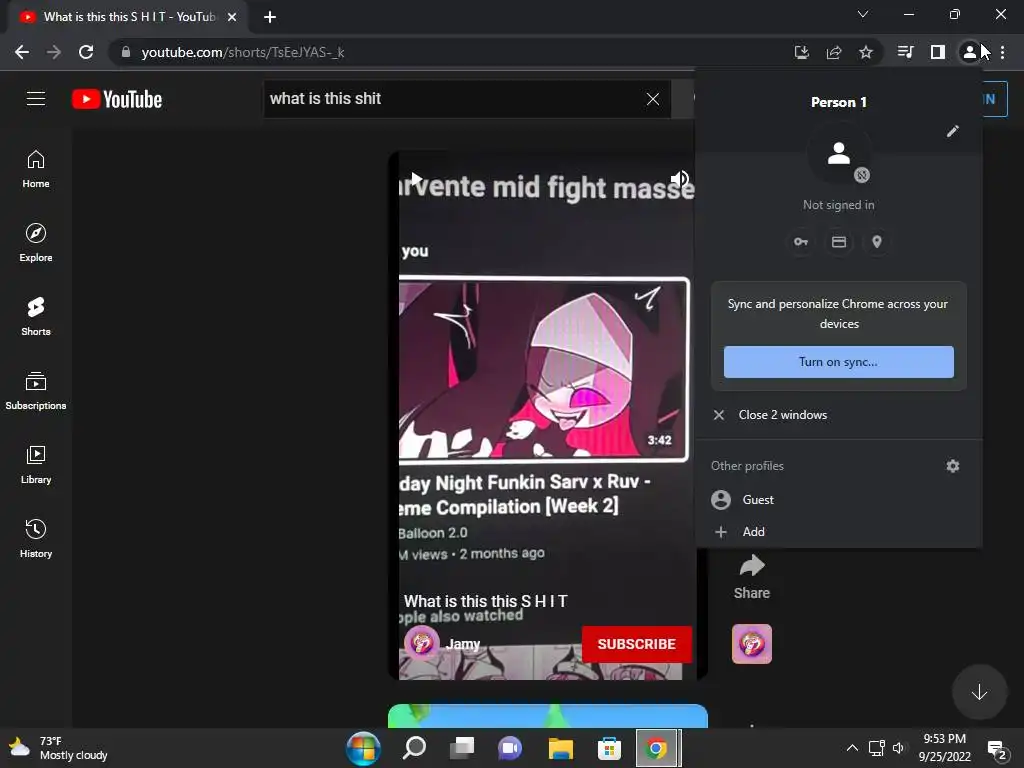Open Microsoft Store from taskbar
This screenshot has width=1024, height=768.
(609, 748)
